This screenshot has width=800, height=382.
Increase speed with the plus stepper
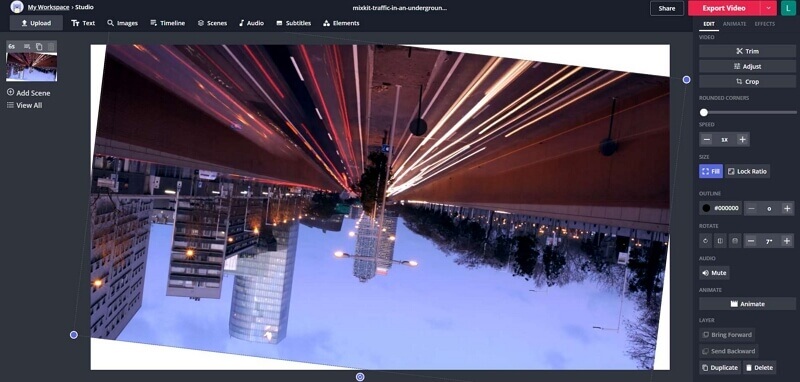pyautogui.click(x=742, y=139)
